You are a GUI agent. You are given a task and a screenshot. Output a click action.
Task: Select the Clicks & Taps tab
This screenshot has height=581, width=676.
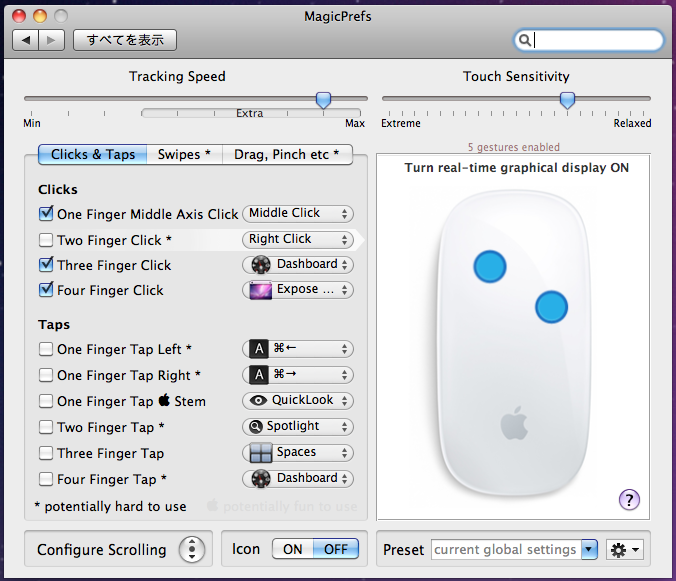(93, 154)
